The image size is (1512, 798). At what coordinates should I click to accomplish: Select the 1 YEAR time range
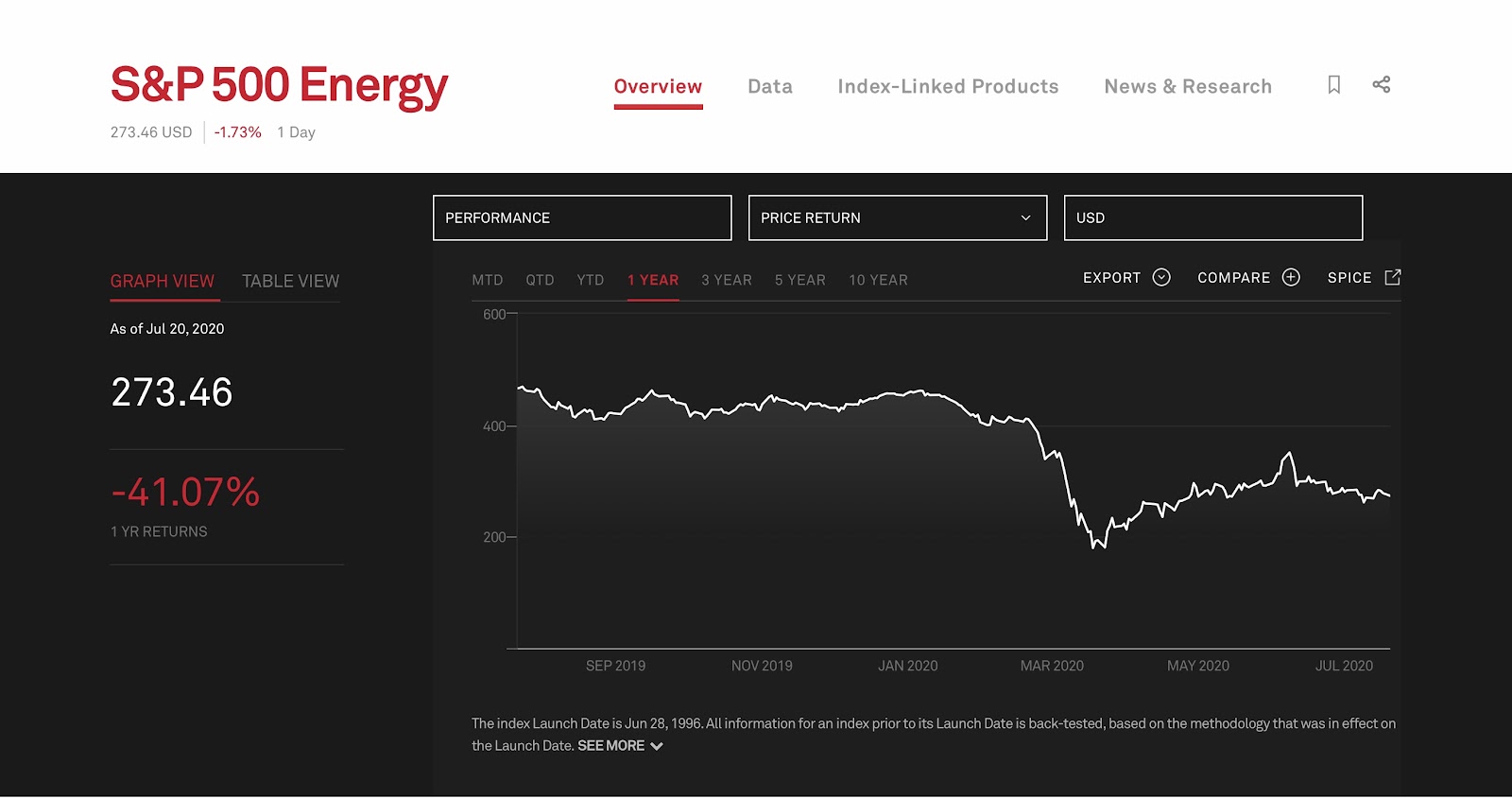pos(653,280)
